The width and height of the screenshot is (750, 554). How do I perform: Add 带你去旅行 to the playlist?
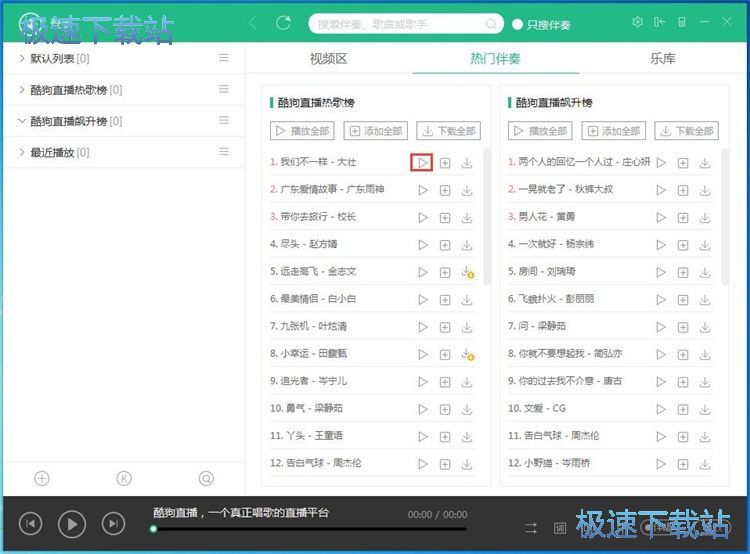(445, 217)
